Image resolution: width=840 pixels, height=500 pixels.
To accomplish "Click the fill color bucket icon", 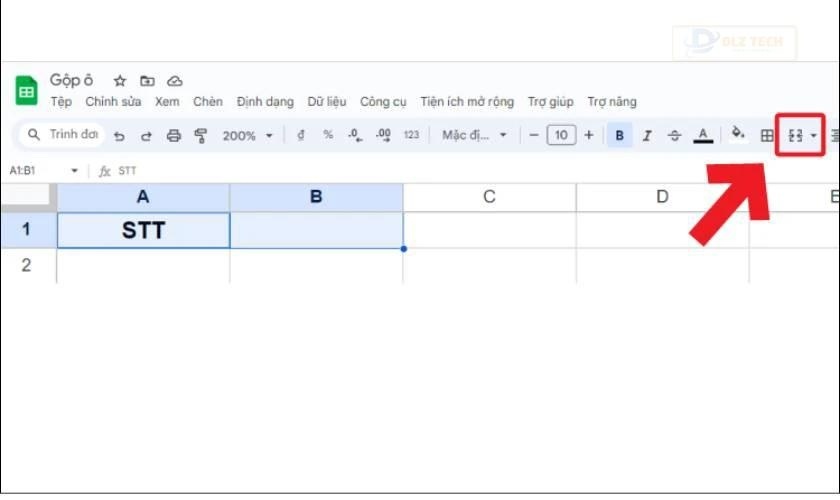I will click(x=738, y=134).
